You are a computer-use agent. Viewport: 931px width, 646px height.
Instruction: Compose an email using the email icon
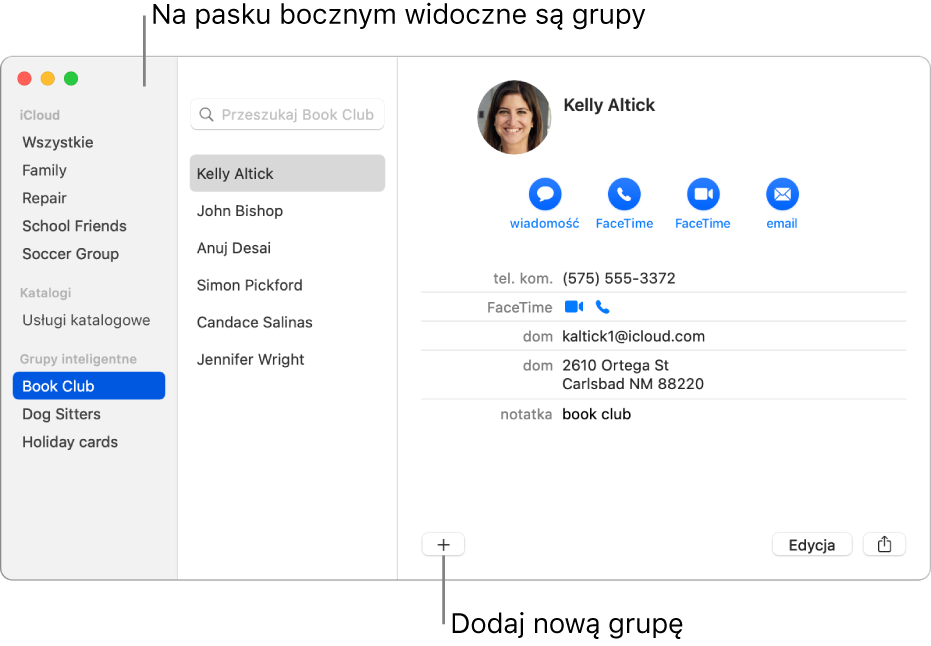(x=782, y=194)
